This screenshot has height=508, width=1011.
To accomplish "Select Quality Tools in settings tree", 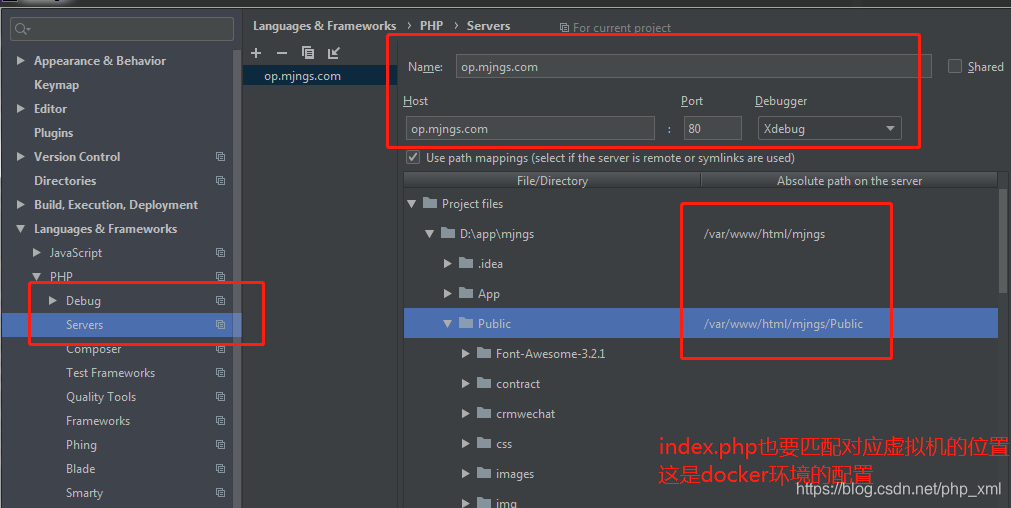I will pos(100,397).
